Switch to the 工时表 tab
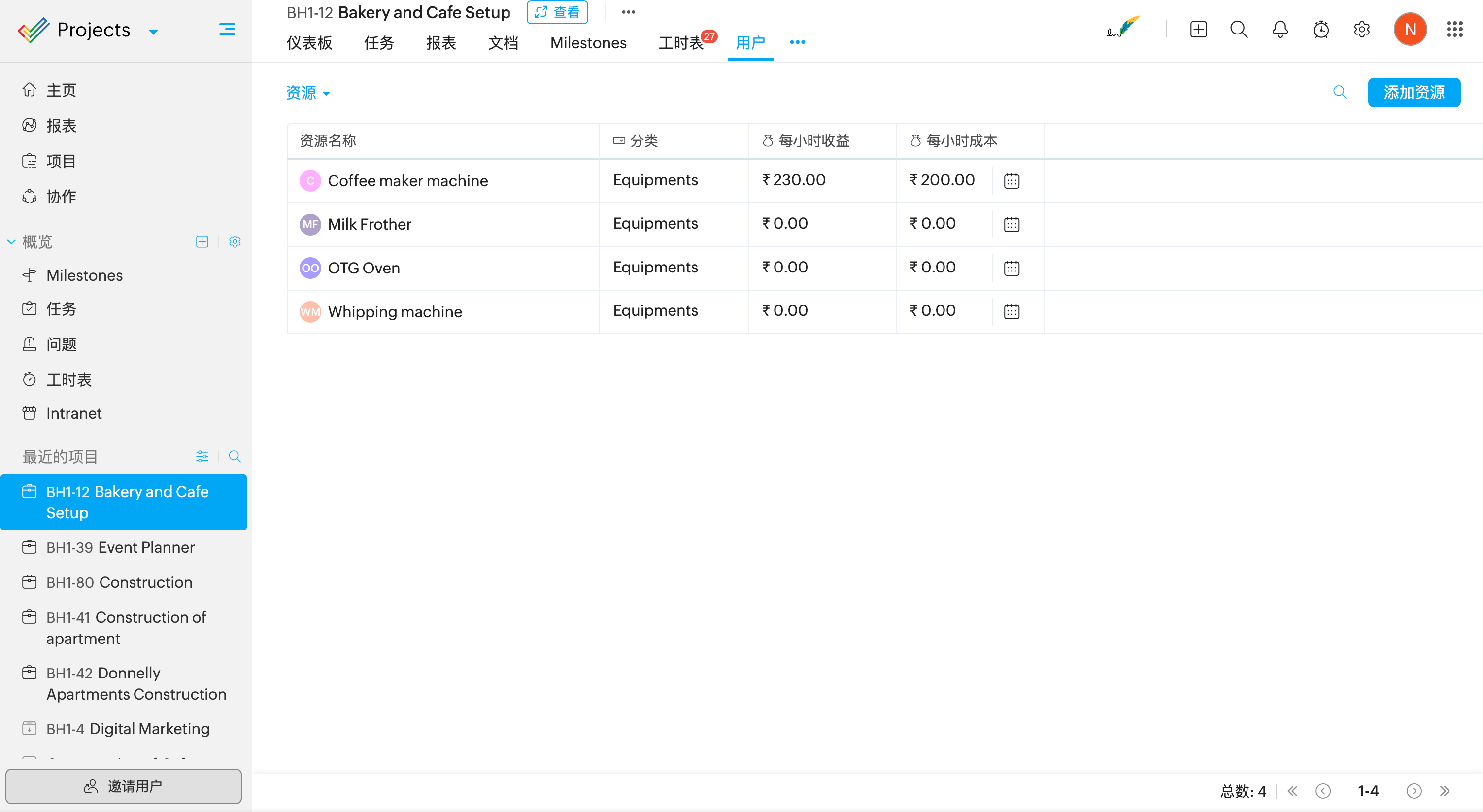 coord(680,42)
